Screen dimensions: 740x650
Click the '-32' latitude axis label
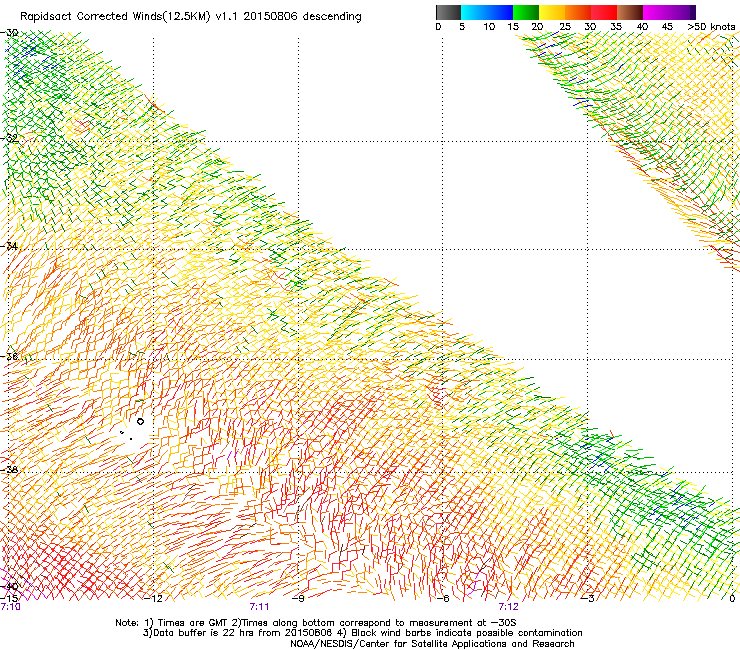click(x=9, y=138)
